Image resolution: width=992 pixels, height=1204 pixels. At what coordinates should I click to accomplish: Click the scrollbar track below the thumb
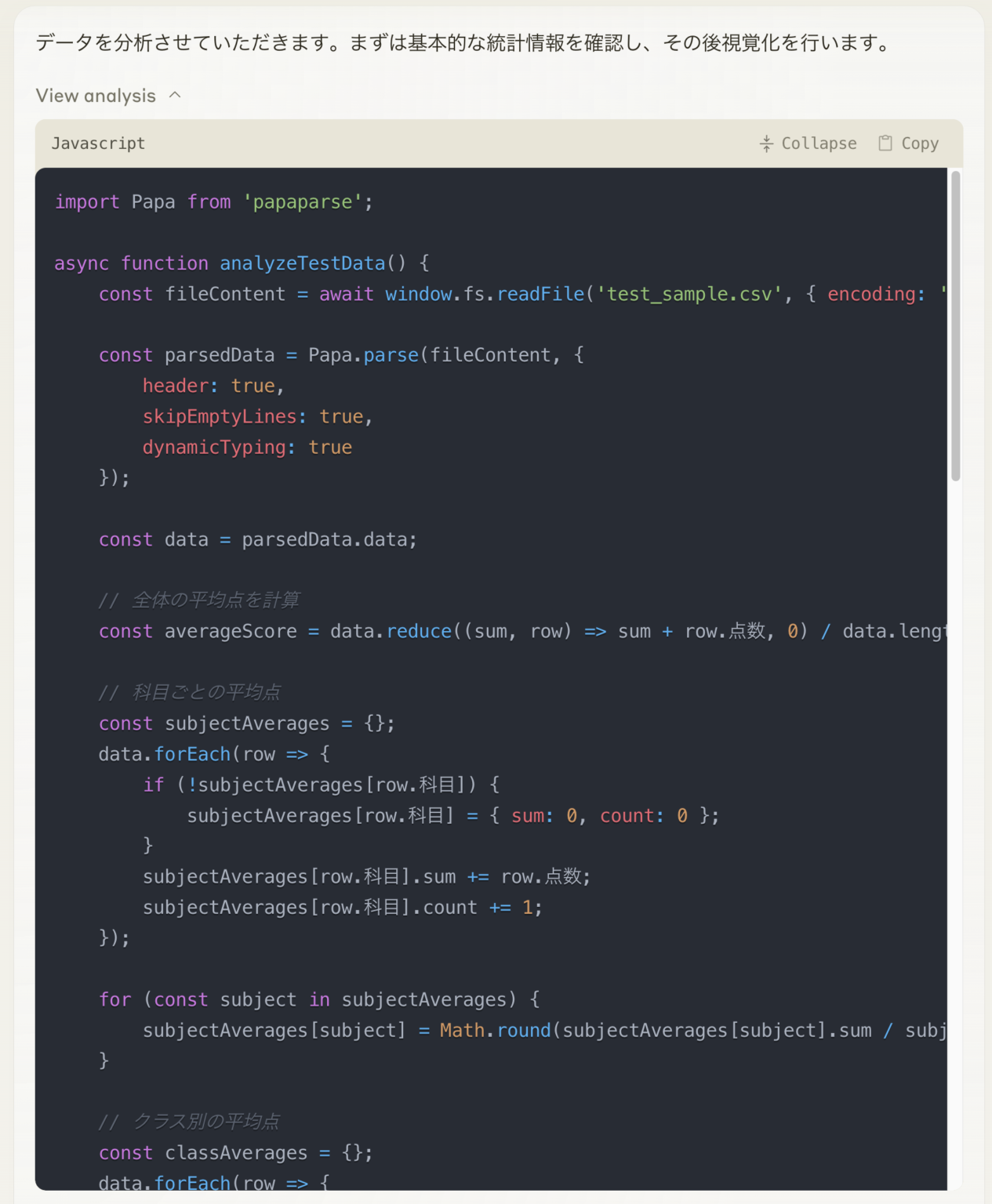click(955, 784)
